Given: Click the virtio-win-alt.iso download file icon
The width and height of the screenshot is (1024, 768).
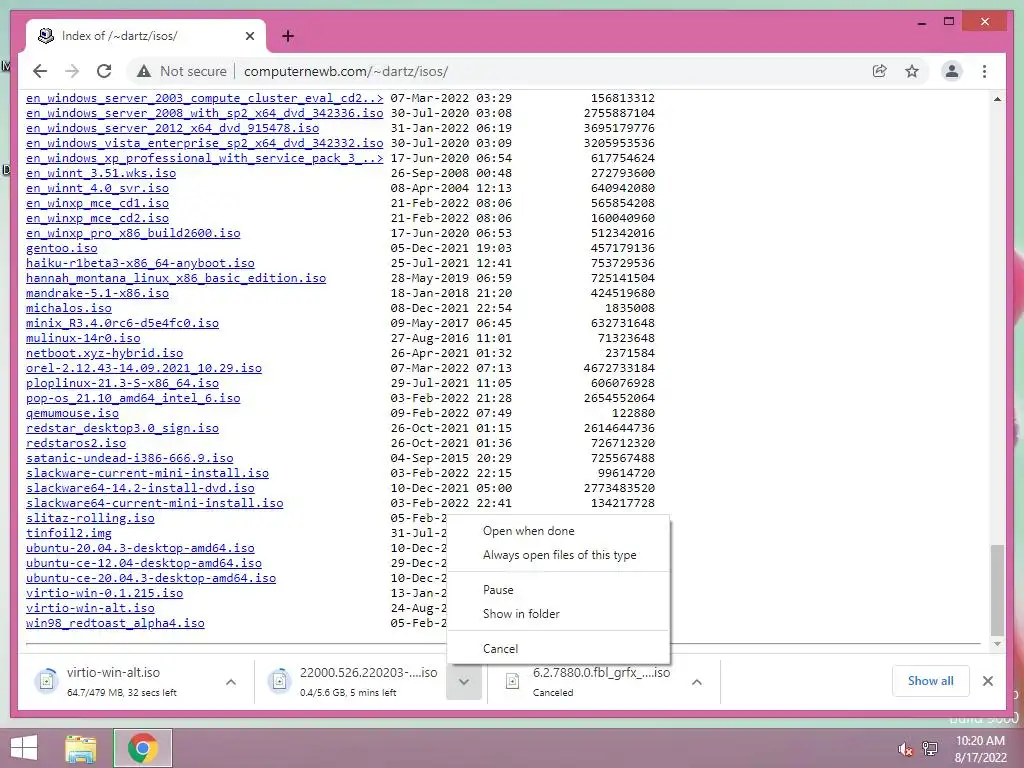Looking at the screenshot, I should (x=46, y=681).
